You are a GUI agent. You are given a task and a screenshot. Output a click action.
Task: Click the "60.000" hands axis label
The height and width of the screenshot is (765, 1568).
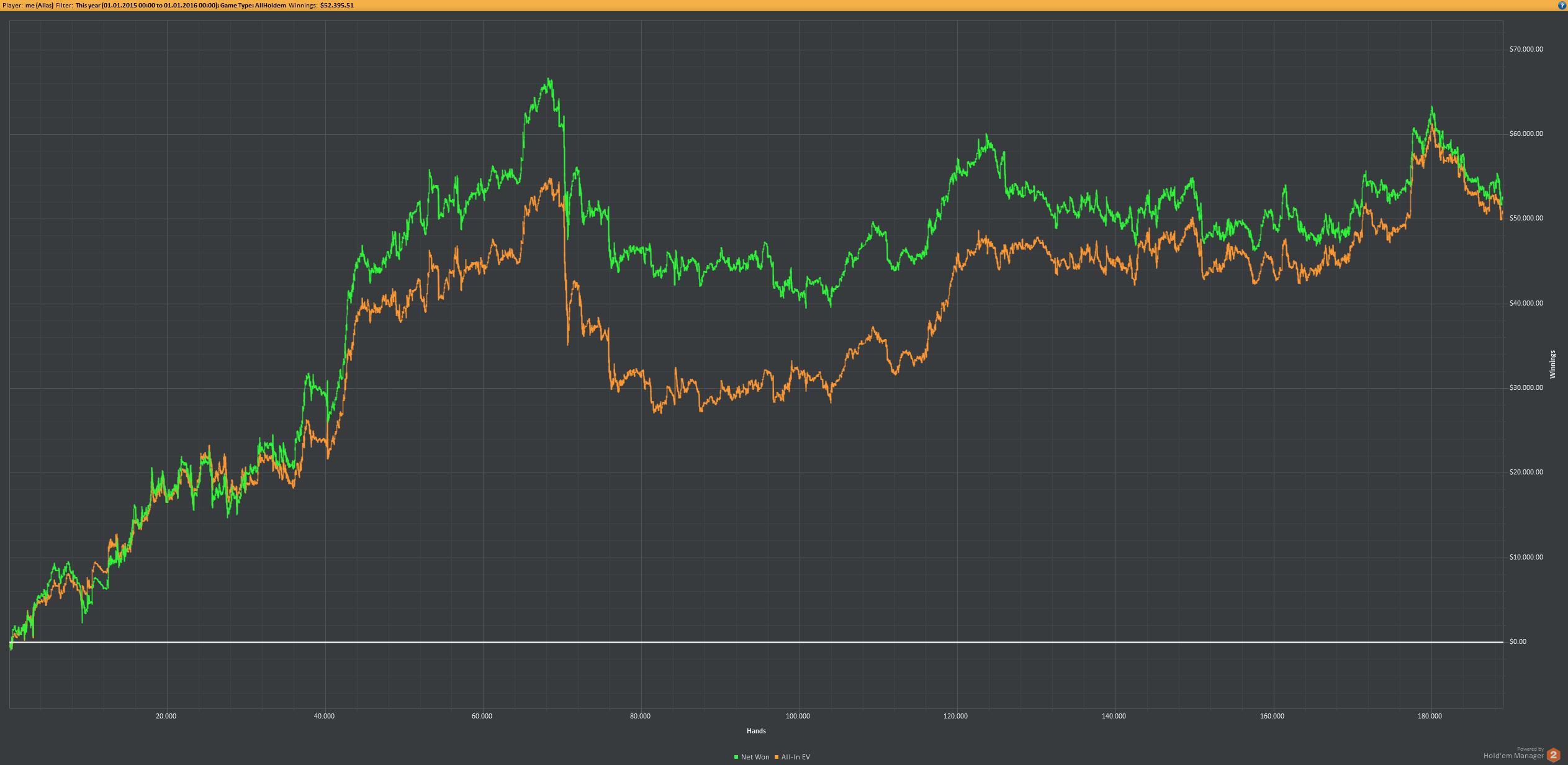coord(482,716)
